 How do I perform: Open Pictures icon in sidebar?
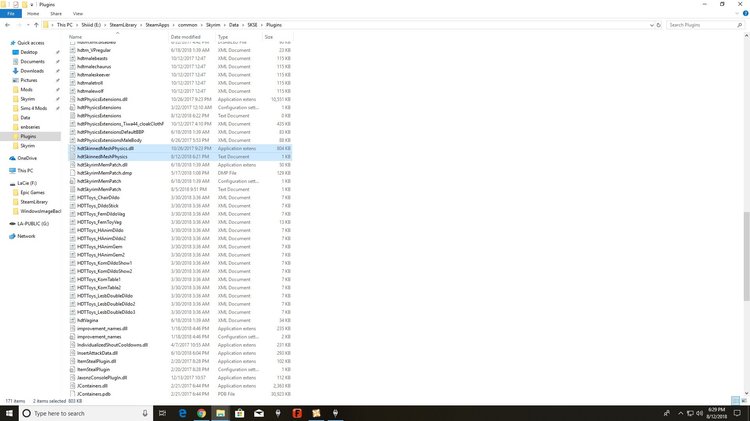pyautogui.click(x=15, y=80)
